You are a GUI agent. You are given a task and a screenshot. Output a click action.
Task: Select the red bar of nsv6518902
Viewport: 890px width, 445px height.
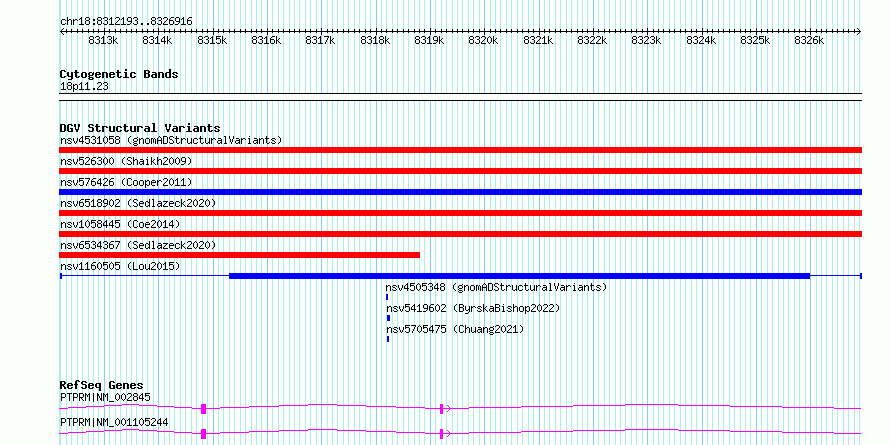click(460, 213)
